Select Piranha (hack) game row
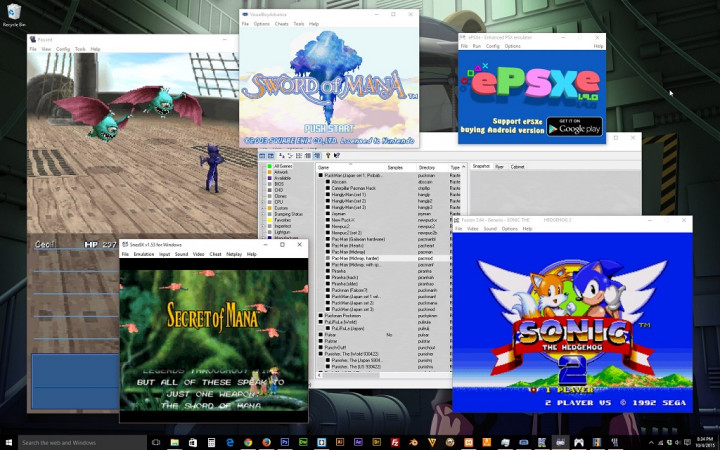 pos(386,277)
